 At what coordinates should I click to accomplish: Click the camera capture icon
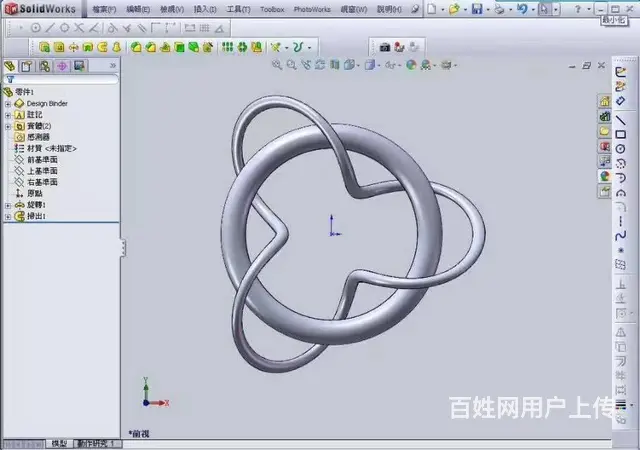[x=384, y=47]
